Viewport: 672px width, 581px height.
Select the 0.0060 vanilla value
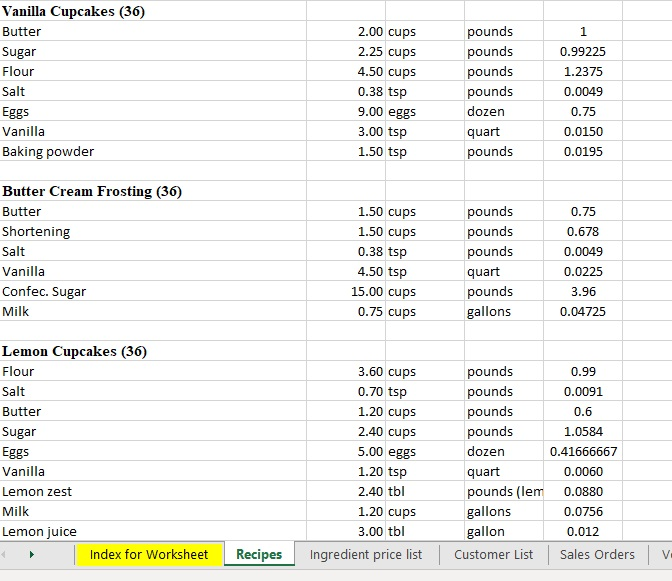[583, 471]
